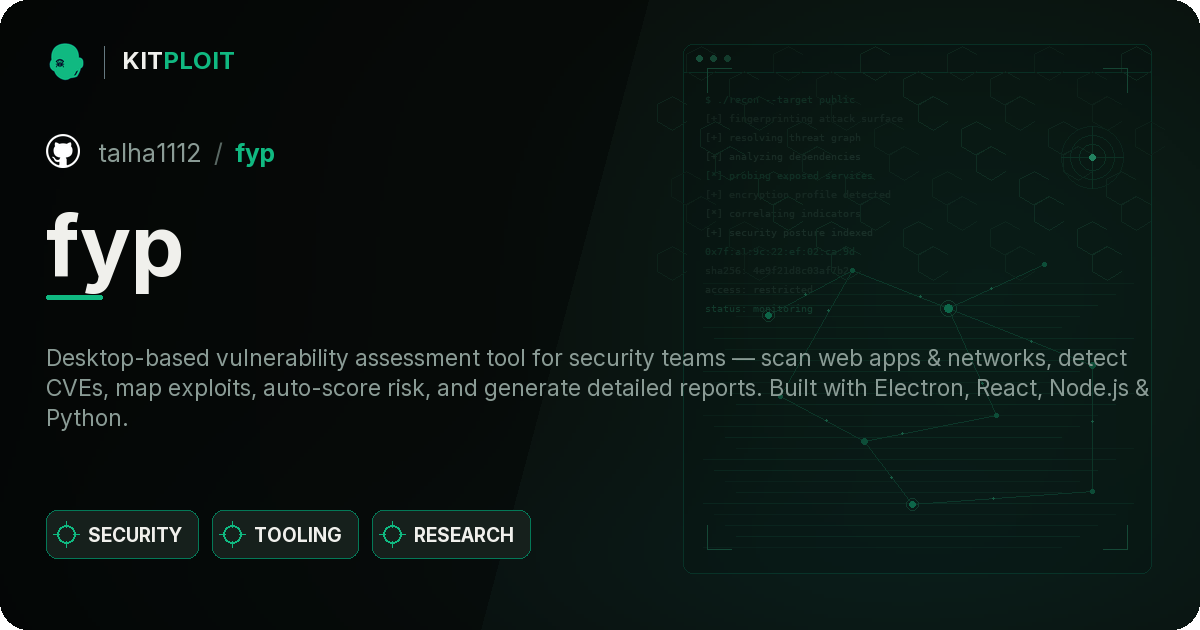The image size is (1200, 630).
Task: Open the SECURITY tag
Action: tap(122, 535)
